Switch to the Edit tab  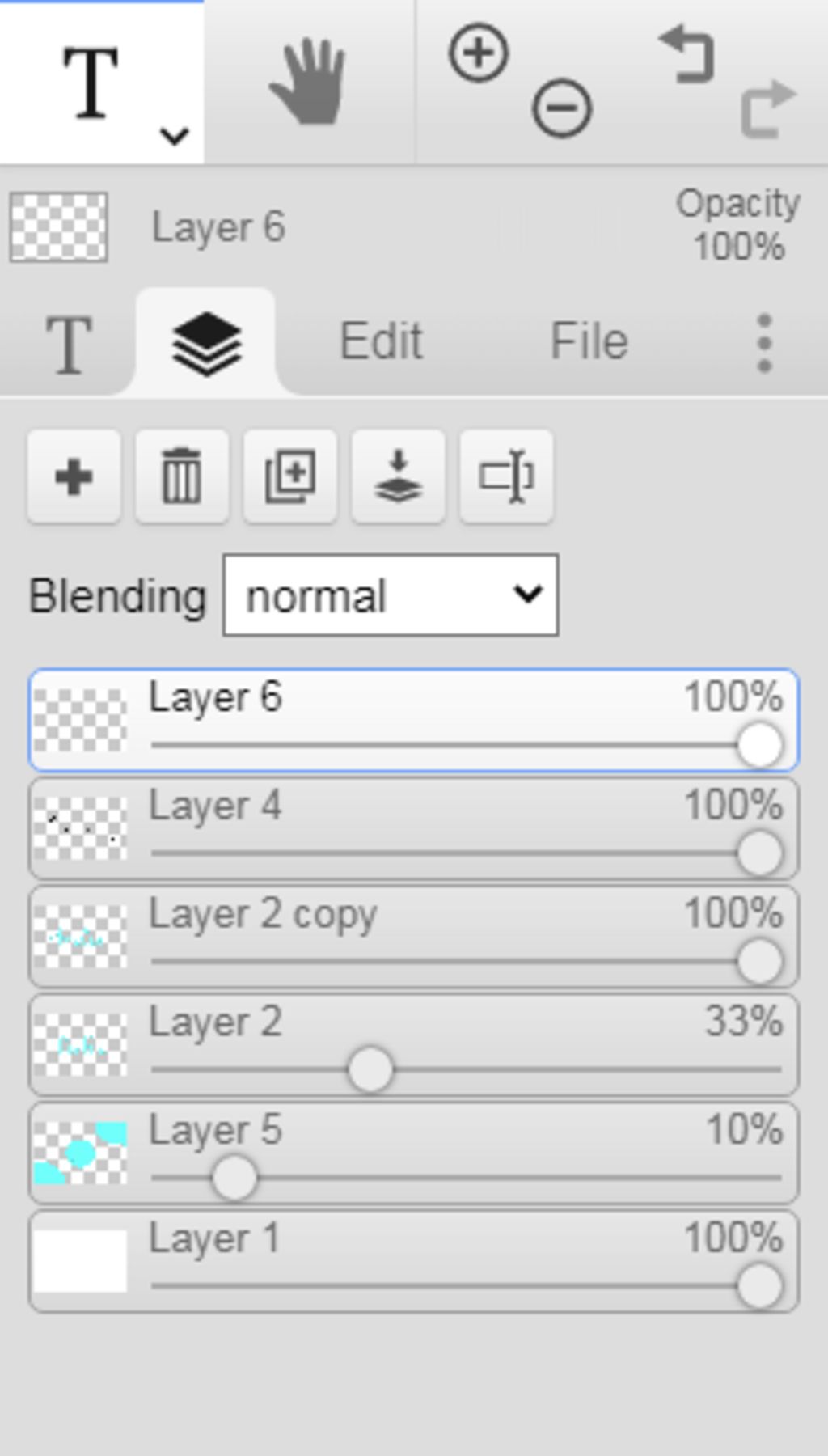point(381,341)
